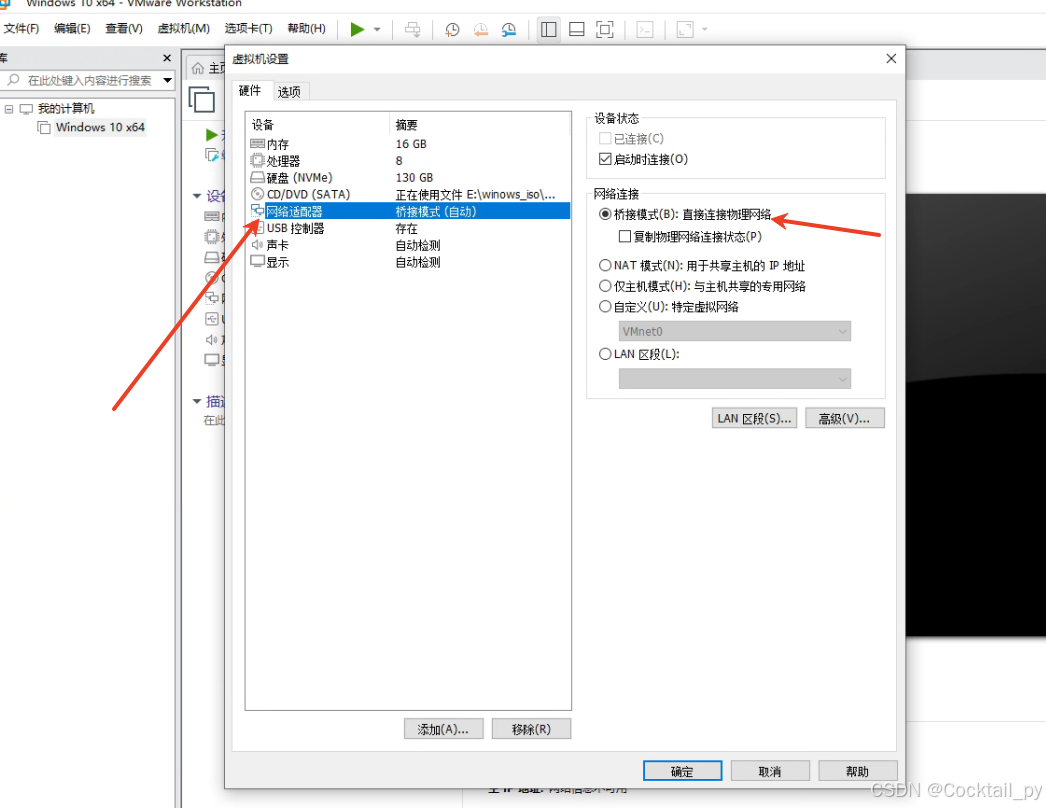Select 自定义(U) radio button
The height and width of the screenshot is (808, 1046).
pyautogui.click(x=605, y=307)
